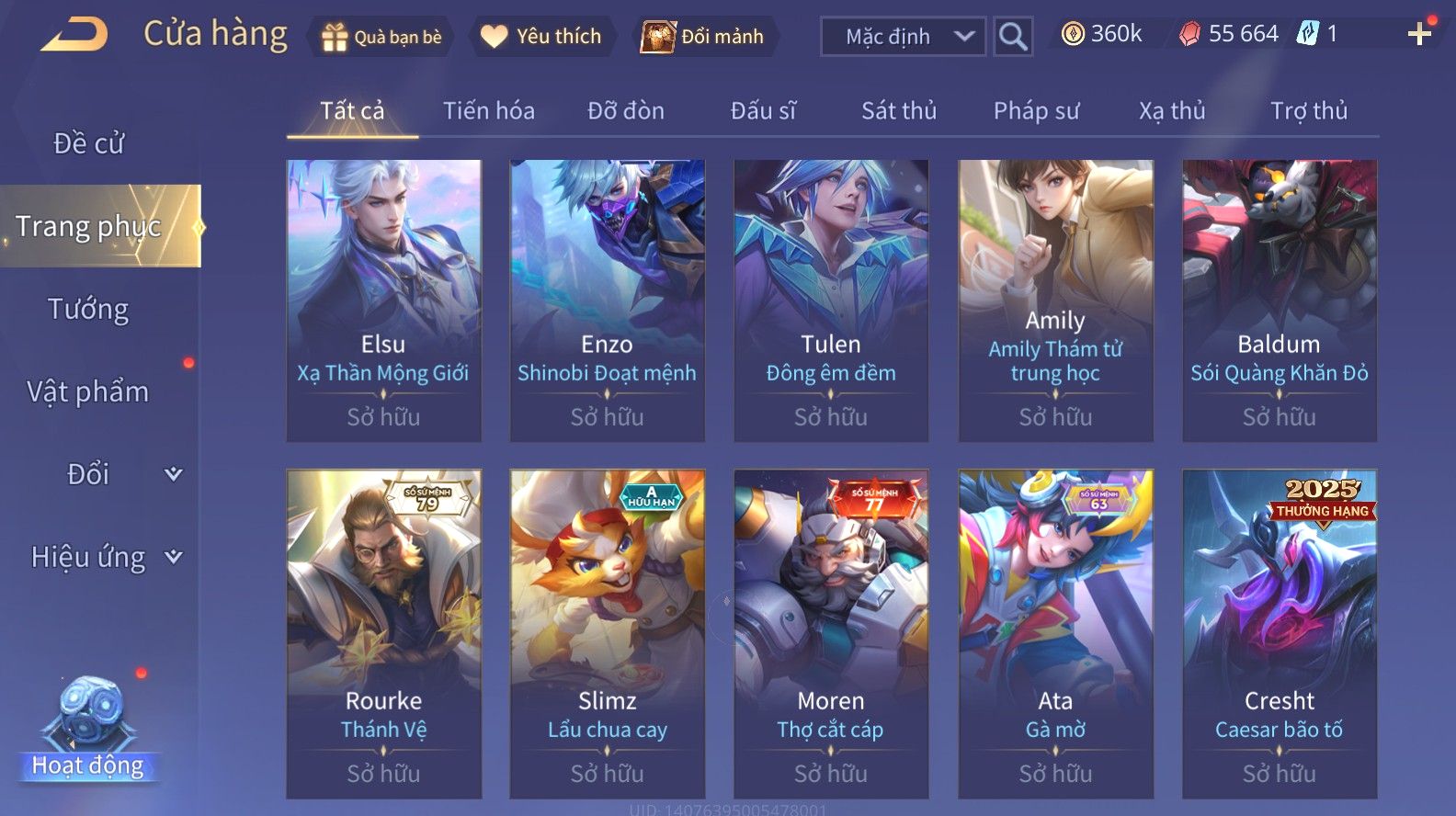Open the search magnifier icon
The image size is (1456, 816).
[1012, 37]
